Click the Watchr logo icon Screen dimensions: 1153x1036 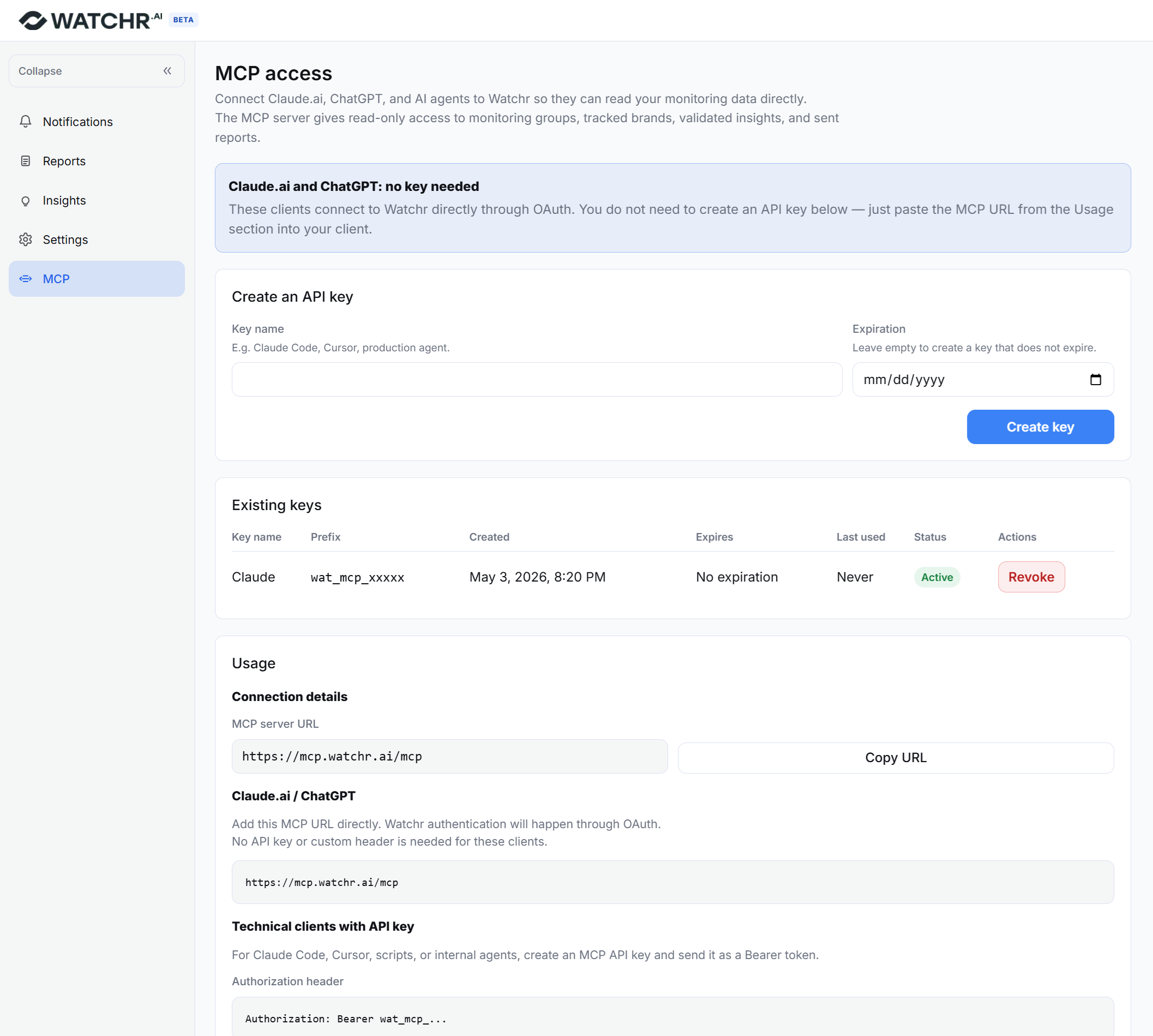(x=32, y=21)
